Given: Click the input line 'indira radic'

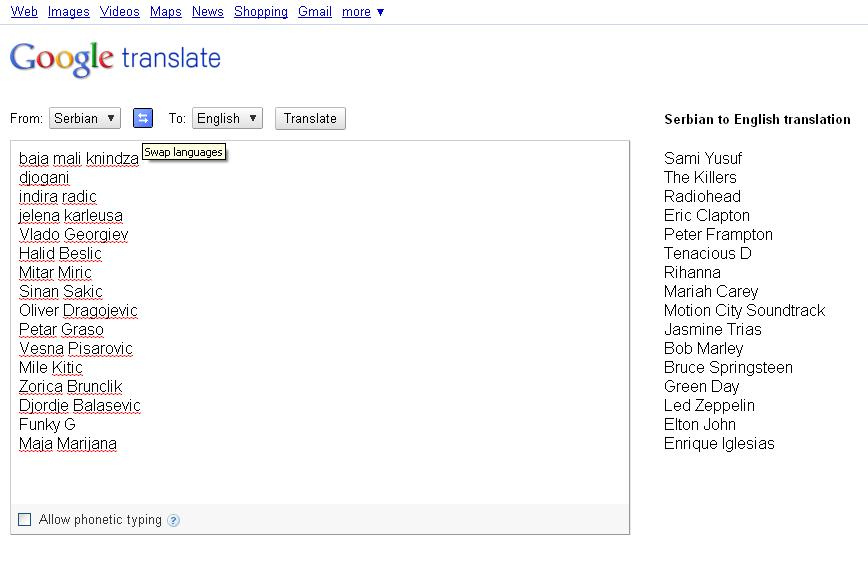Looking at the screenshot, I should tap(58, 197).
